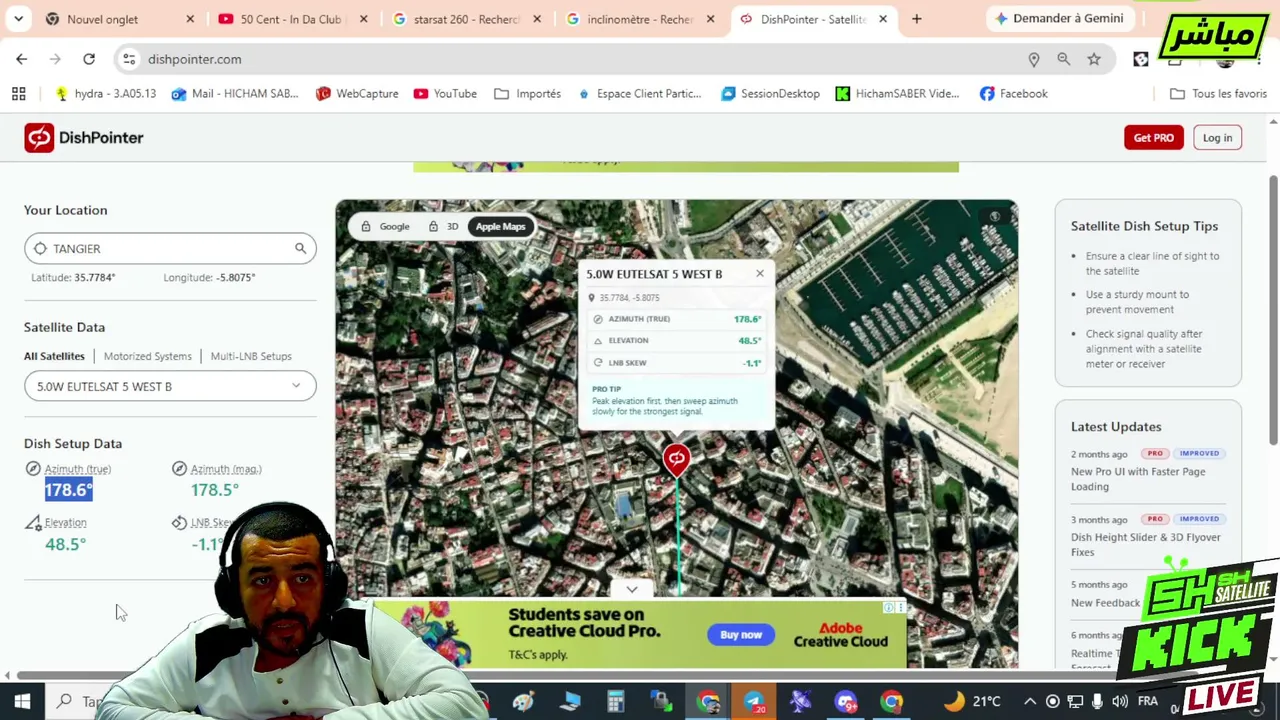Open the tab search dropdown arrow
1280x720 pixels.
tap(18, 19)
